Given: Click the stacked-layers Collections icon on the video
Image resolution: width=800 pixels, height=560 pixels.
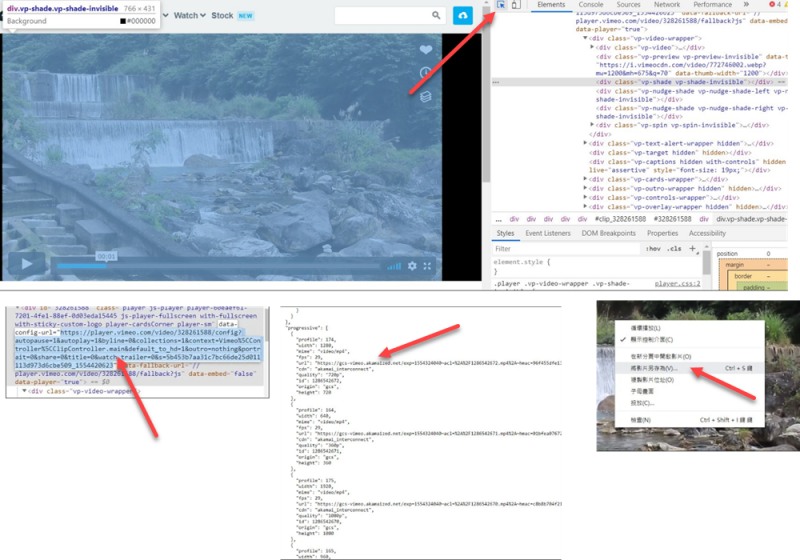Looking at the screenshot, I should pos(426,96).
